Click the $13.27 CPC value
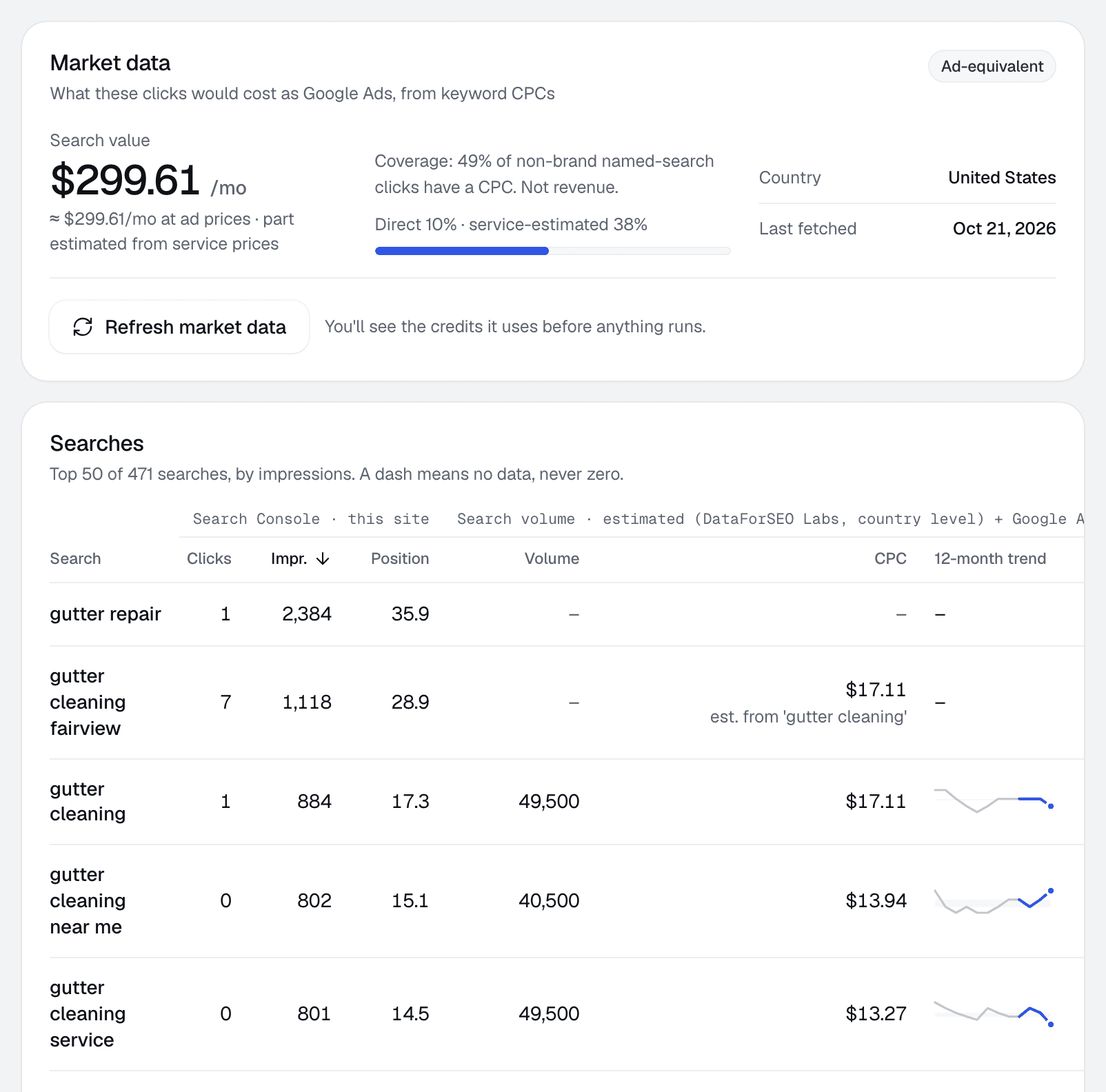Screen dimensions: 1106x1092 point(876,1013)
